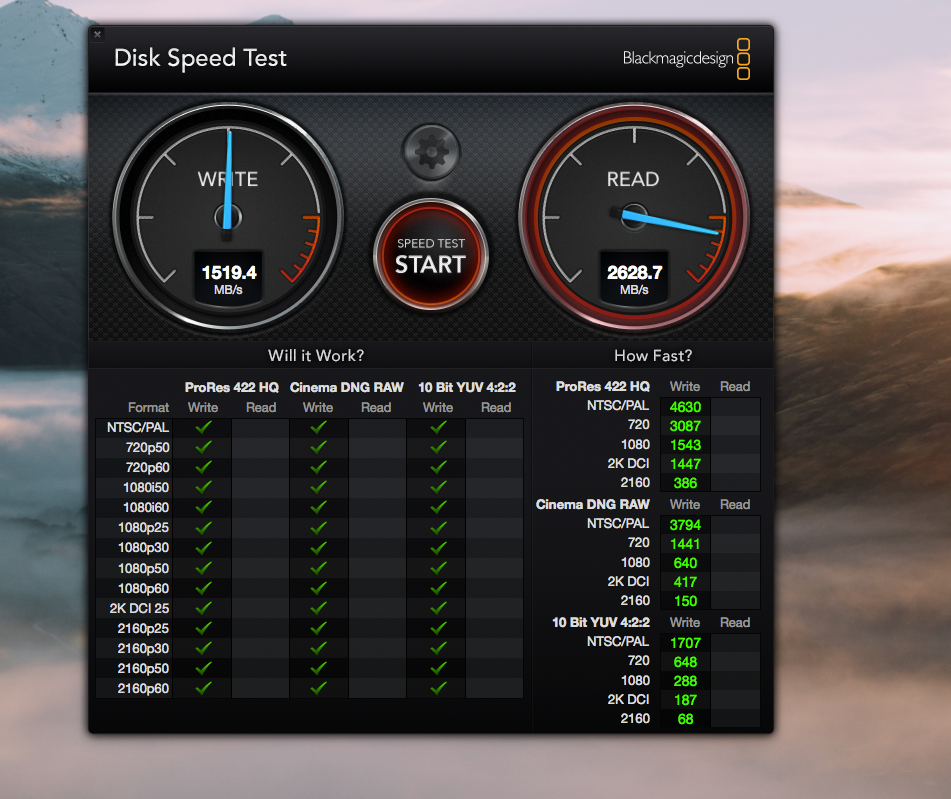Click the Read speed gauge

pos(634,216)
